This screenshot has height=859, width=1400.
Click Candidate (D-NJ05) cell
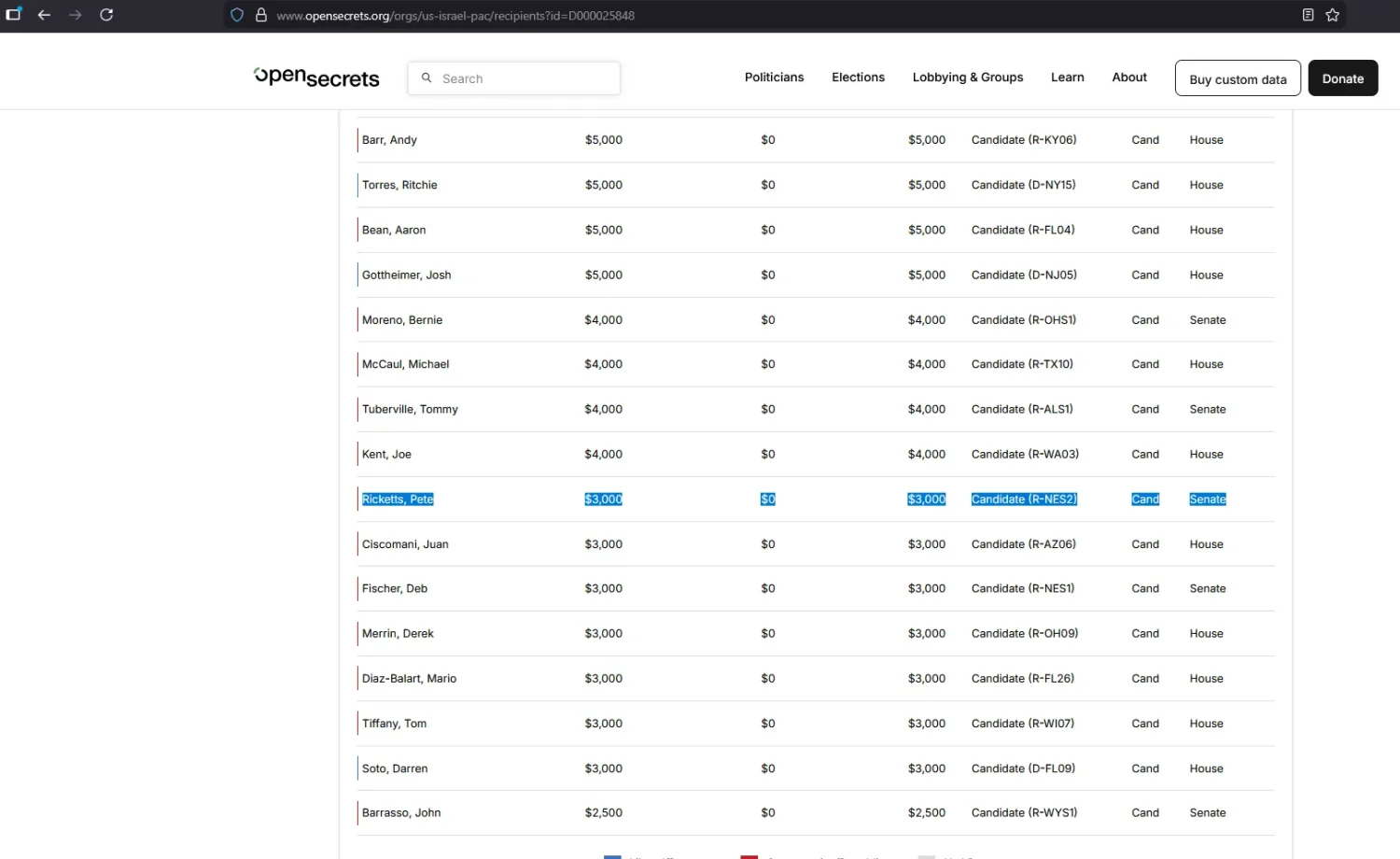coord(1024,275)
